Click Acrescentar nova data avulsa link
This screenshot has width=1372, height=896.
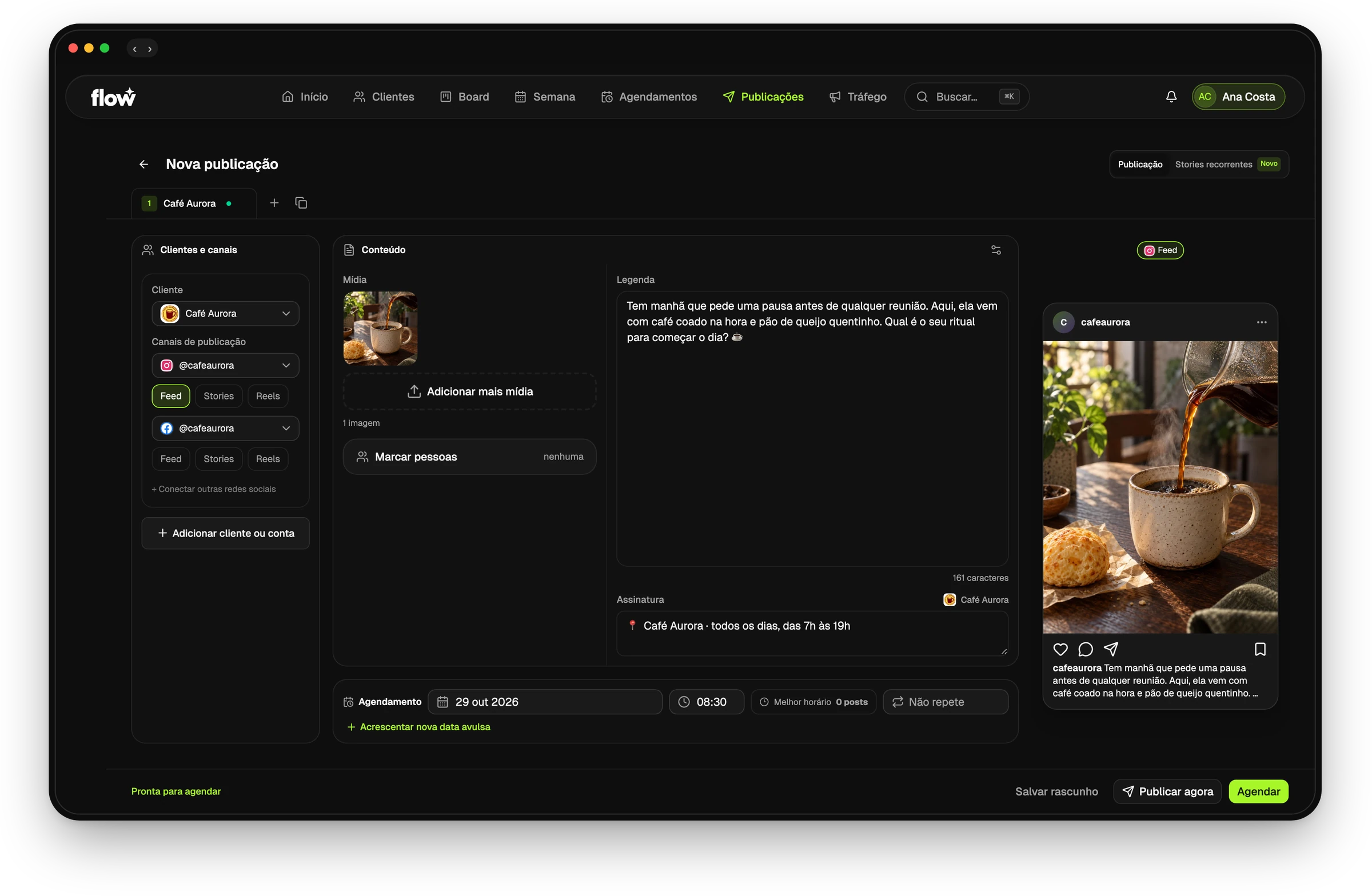point(418,727)
